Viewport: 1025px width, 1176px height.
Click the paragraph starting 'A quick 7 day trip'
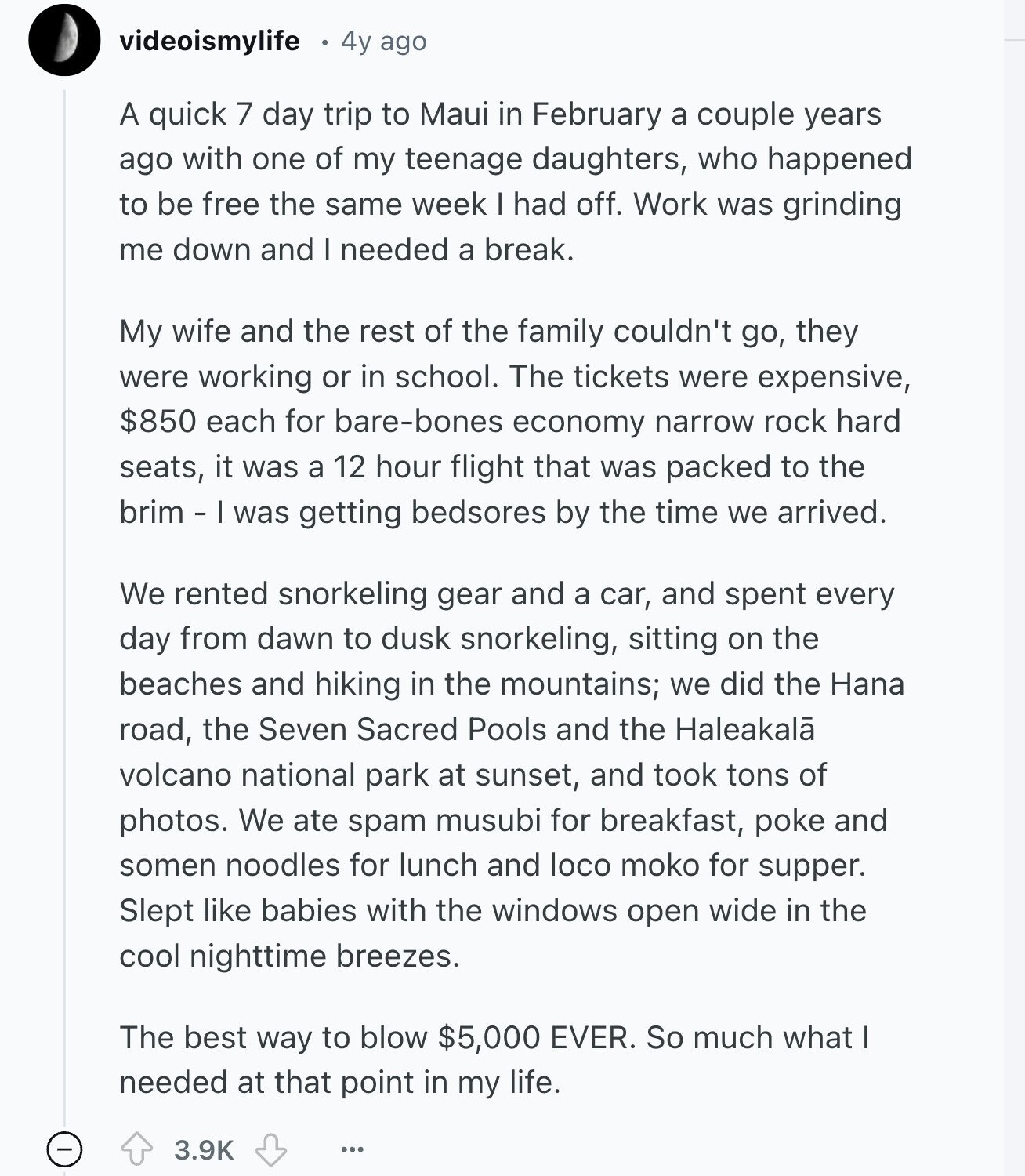516,182
